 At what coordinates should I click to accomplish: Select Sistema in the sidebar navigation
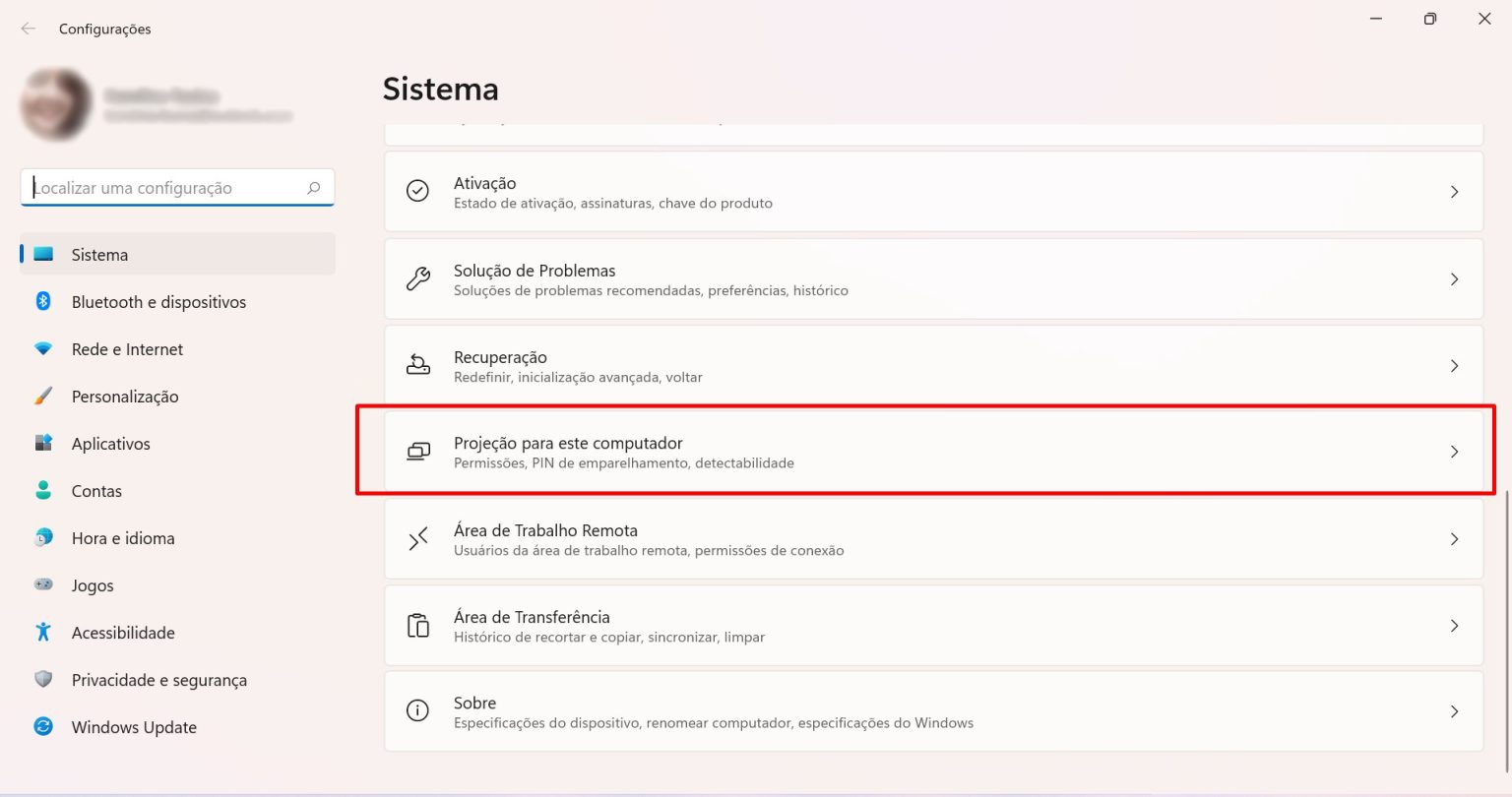click(x=99, y=254)
